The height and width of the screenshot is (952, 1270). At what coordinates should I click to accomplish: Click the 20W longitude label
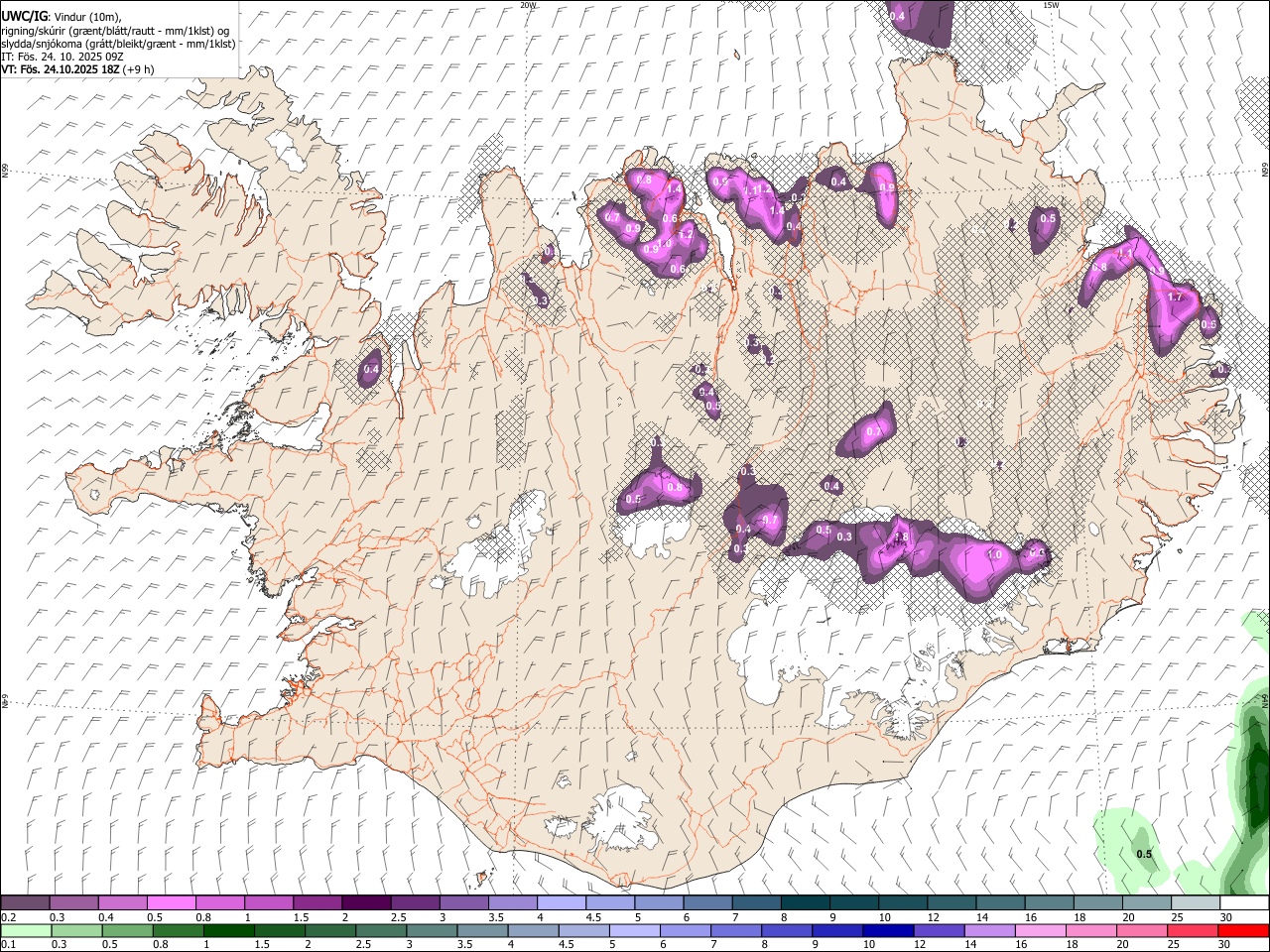click(528, 5)
